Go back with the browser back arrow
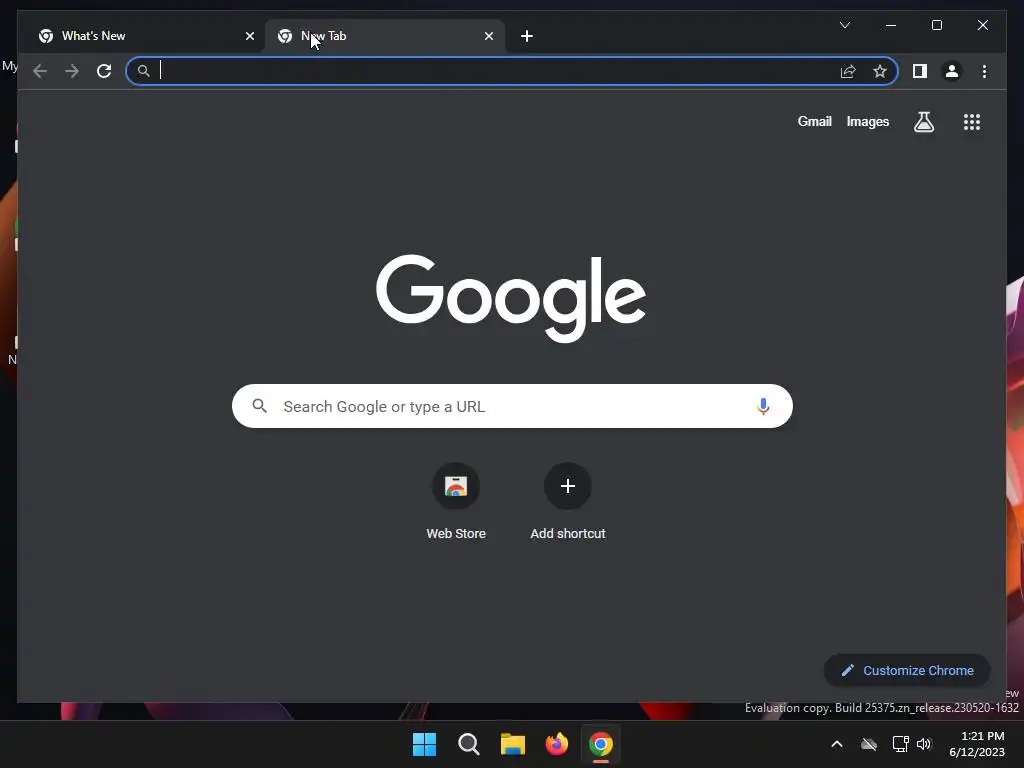This screenshot has height=768, width=1024. [x=40, y=71]
